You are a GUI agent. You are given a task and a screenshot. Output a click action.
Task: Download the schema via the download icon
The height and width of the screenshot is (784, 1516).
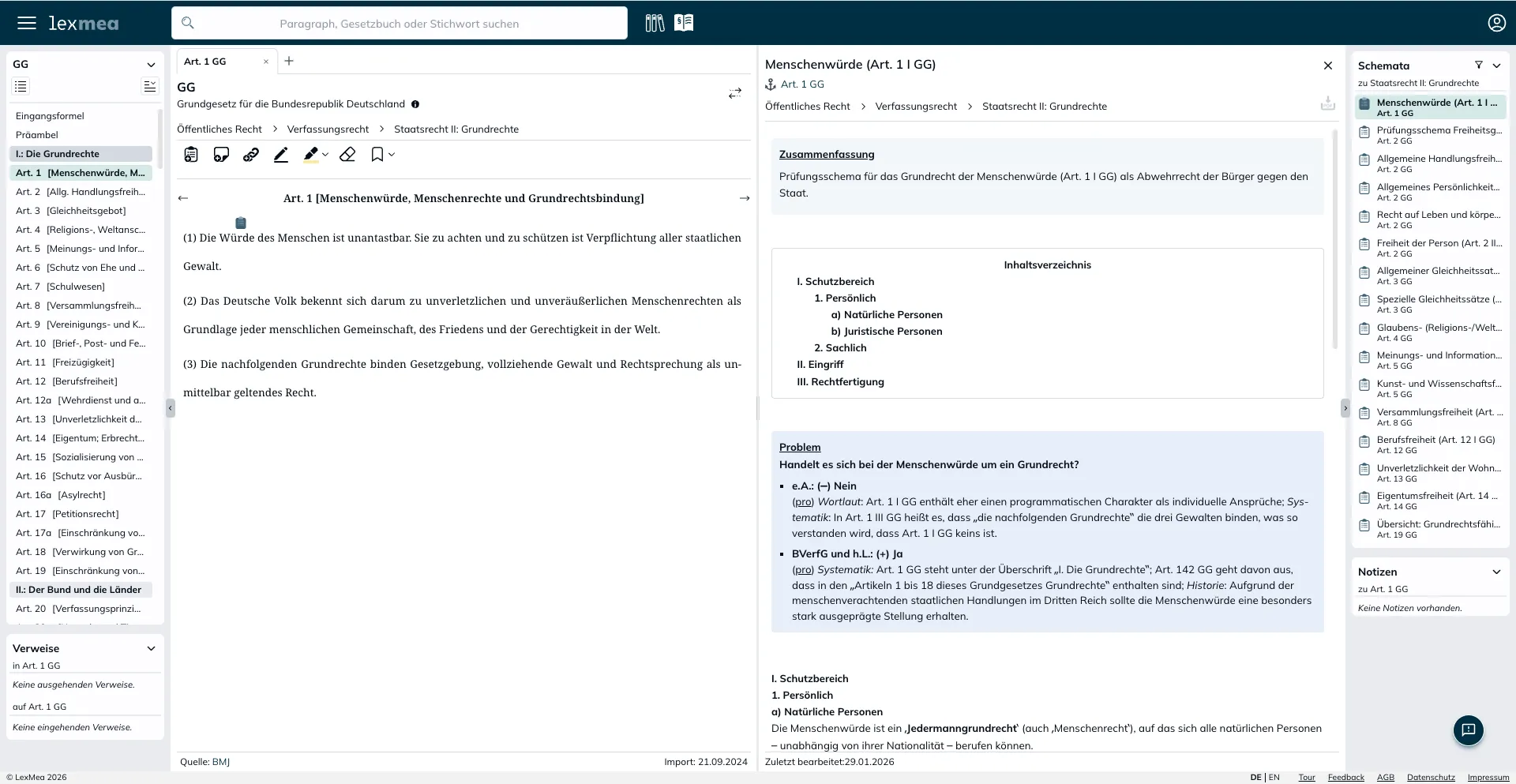[x=1328, y=103]
